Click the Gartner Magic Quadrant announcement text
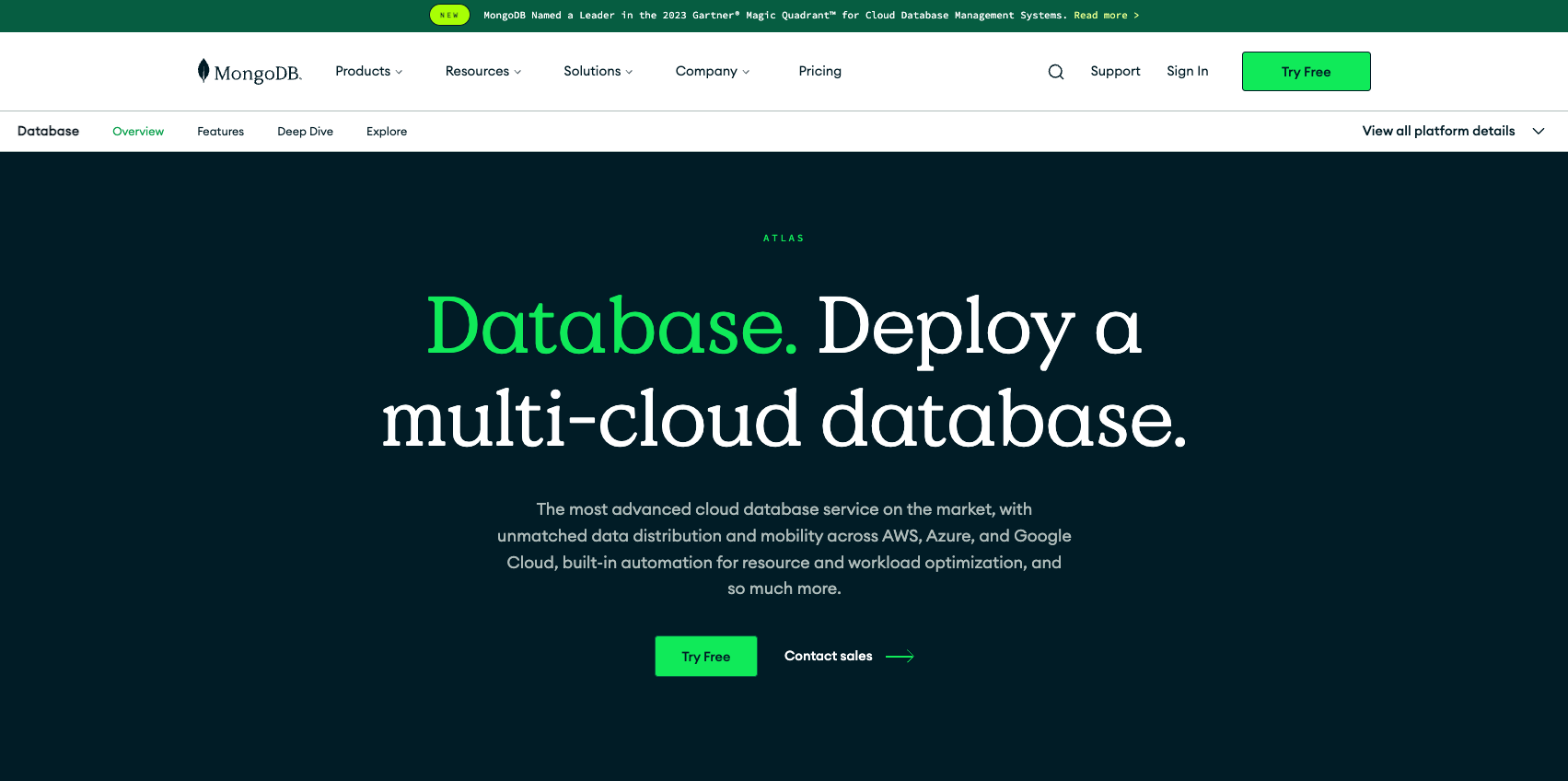This screenshot has width=1568, height=781. tap(775, 15)
